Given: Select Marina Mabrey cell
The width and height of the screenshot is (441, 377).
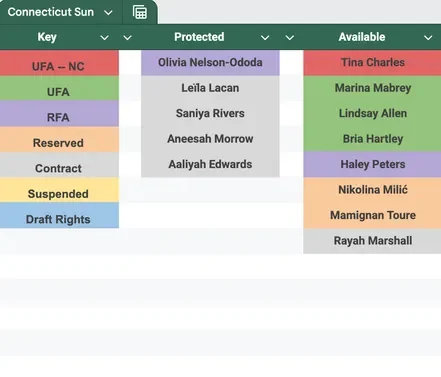Looking at the screenshot, I should pyautogui.click(x=372, y=88).
